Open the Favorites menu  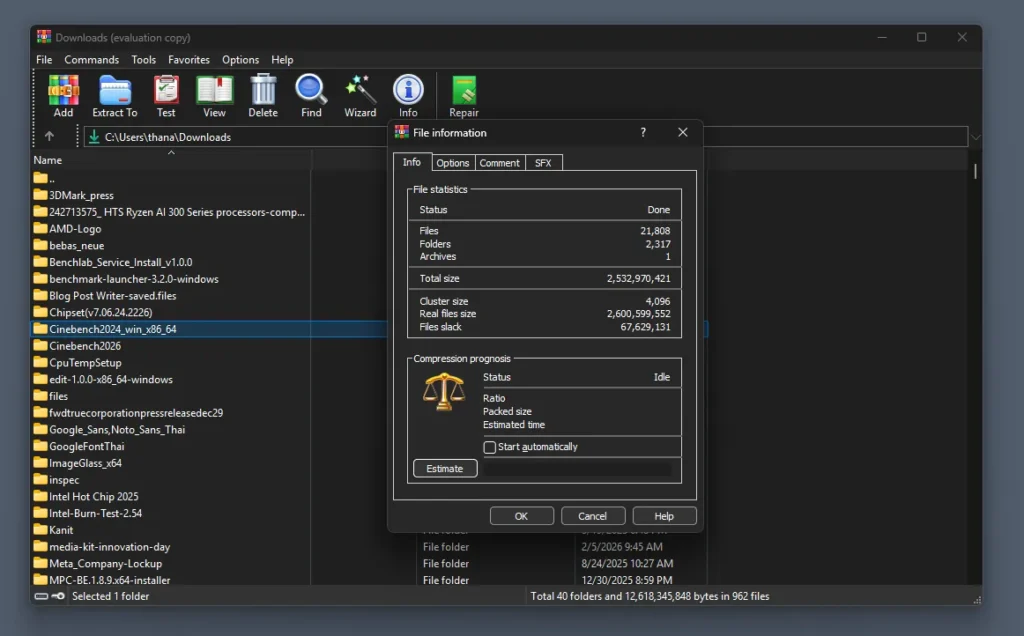tap(189, 59)
